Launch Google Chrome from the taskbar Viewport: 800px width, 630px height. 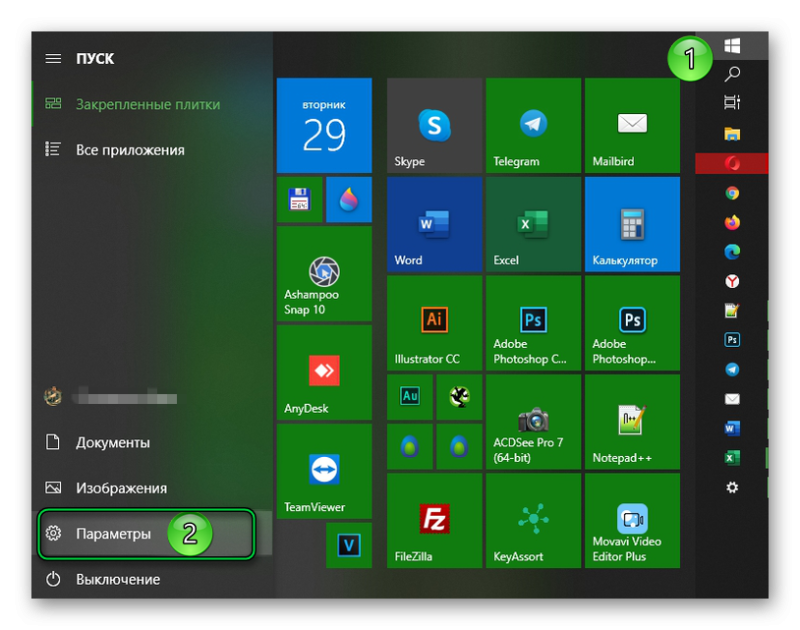click(x=732, y=193)
